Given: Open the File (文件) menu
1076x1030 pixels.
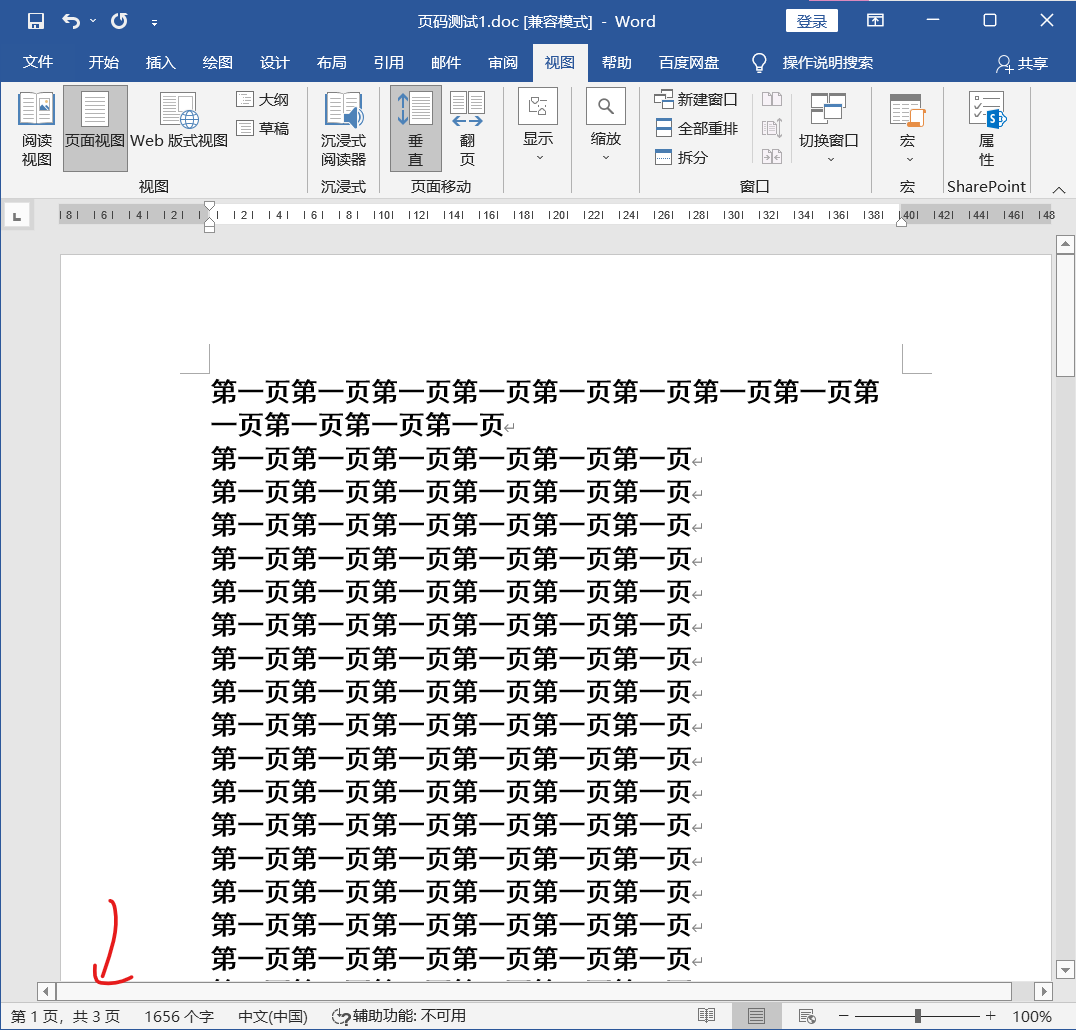Looking at the screenshot, I should click(x=38, y=62).
